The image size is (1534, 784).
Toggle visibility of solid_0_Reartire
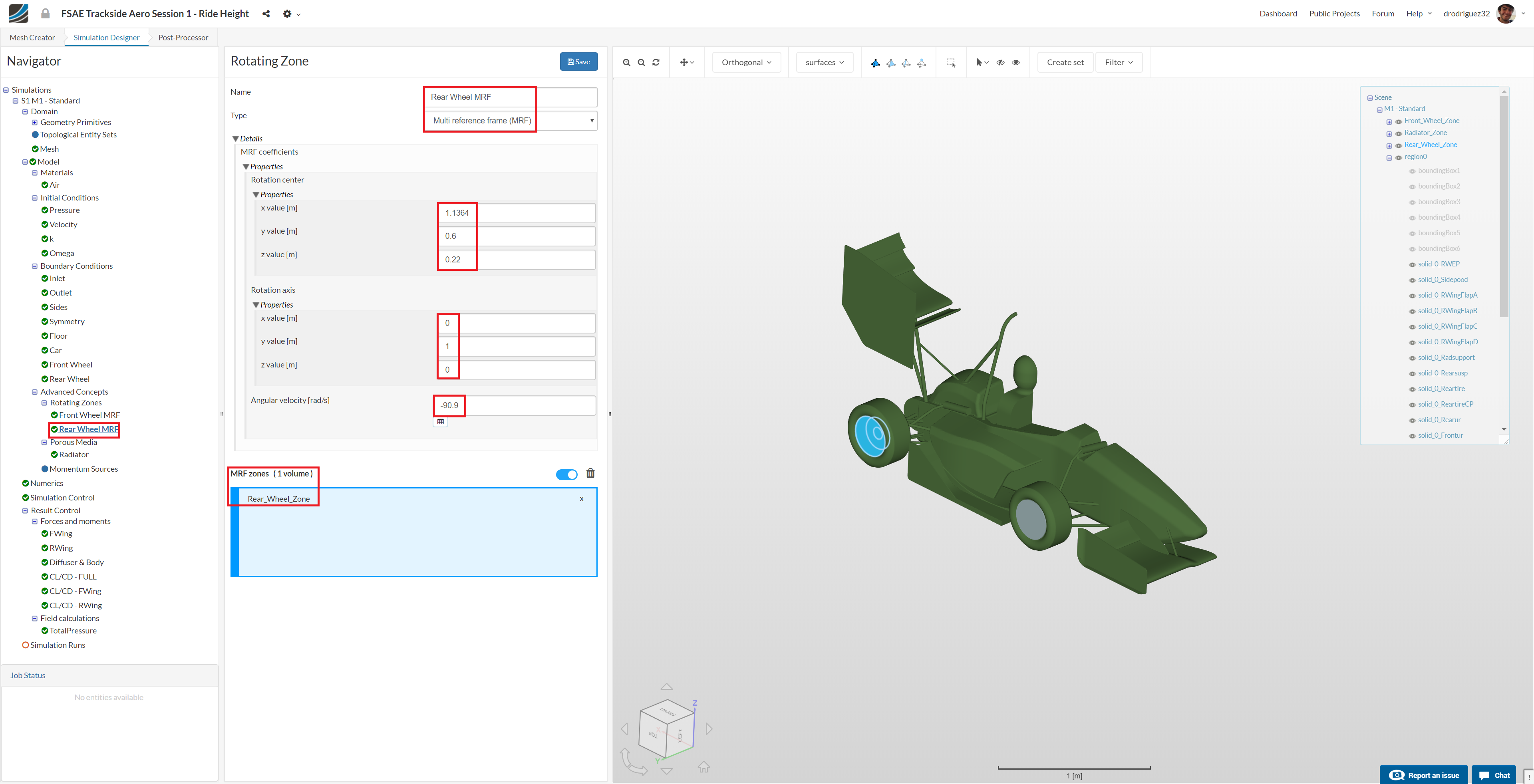click(1412, 389)
